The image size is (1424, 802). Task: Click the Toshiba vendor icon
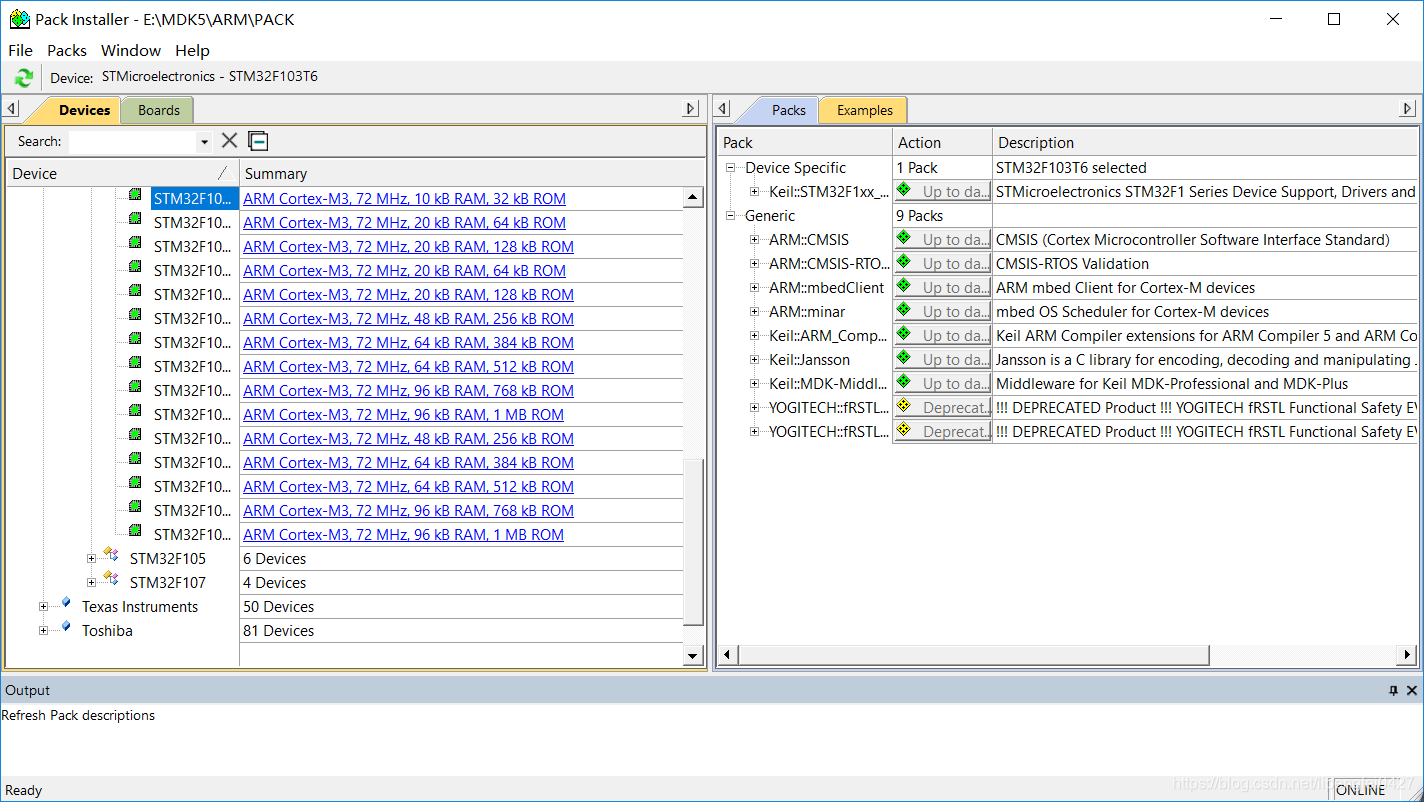pyautogui.click(x=65, y=626)
